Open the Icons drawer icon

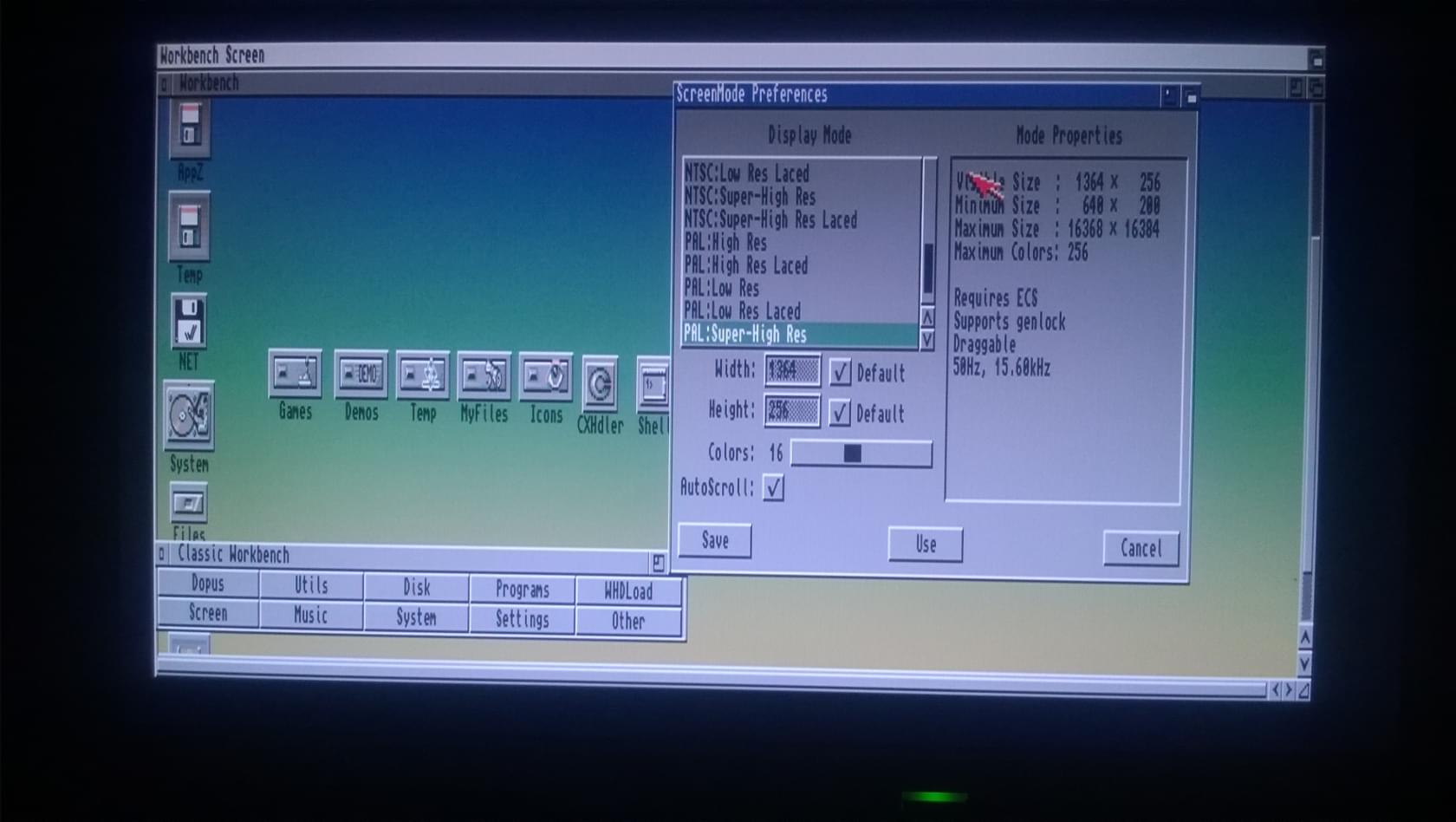546,378
